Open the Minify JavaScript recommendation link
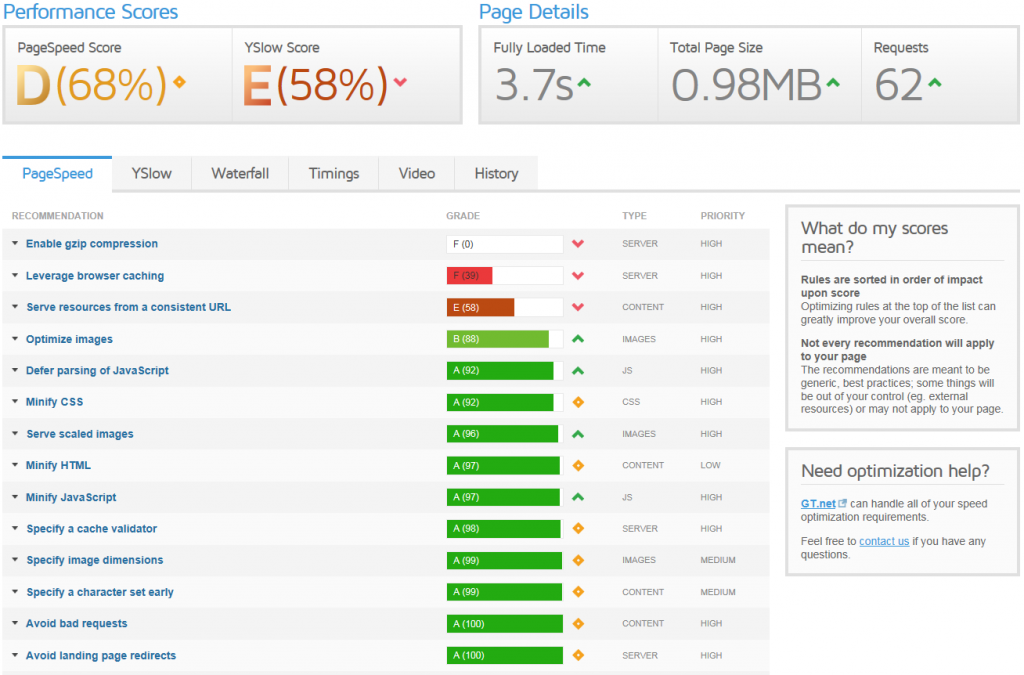Image resolution: width=1024 pixels, height=675 pixels. pos(71,497)
